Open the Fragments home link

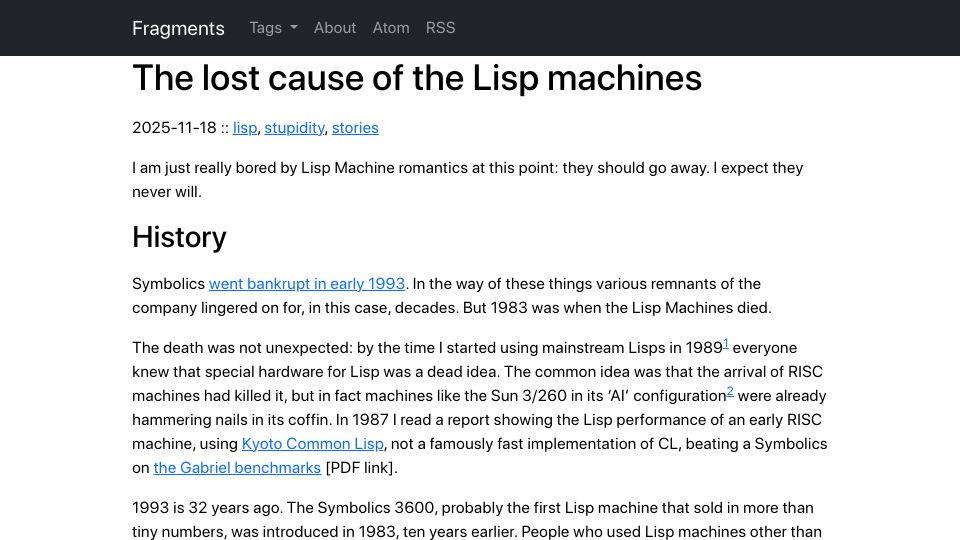(178, 28)
